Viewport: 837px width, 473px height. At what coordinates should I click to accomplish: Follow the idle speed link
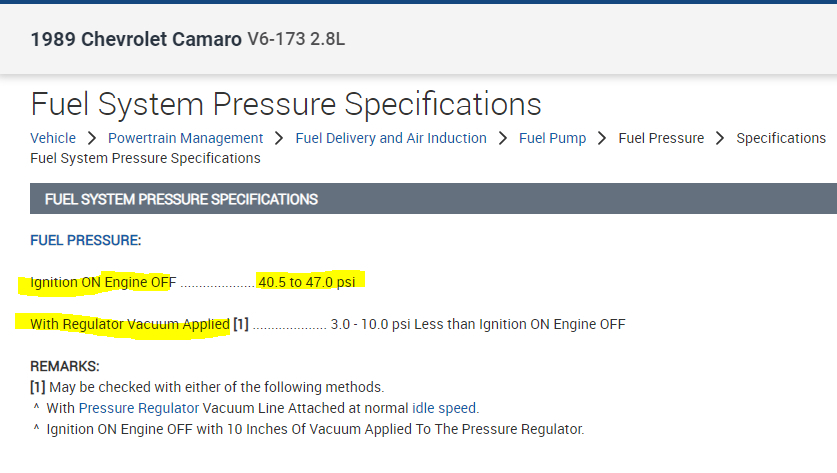point(444,408)
